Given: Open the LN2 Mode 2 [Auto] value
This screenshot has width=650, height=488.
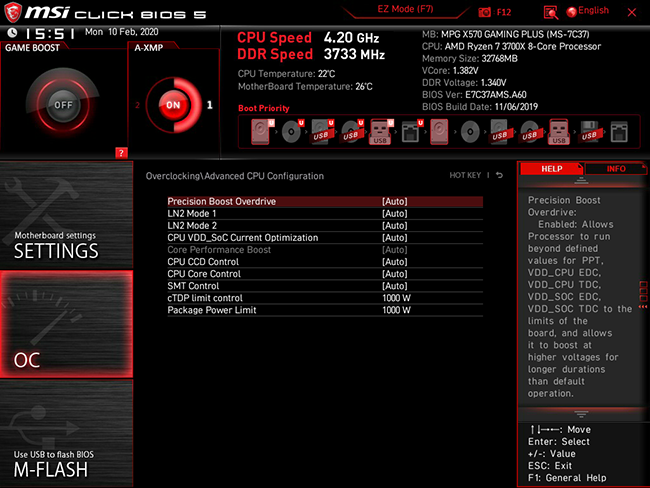Looking at the screenshot, I should coord(395,226).
